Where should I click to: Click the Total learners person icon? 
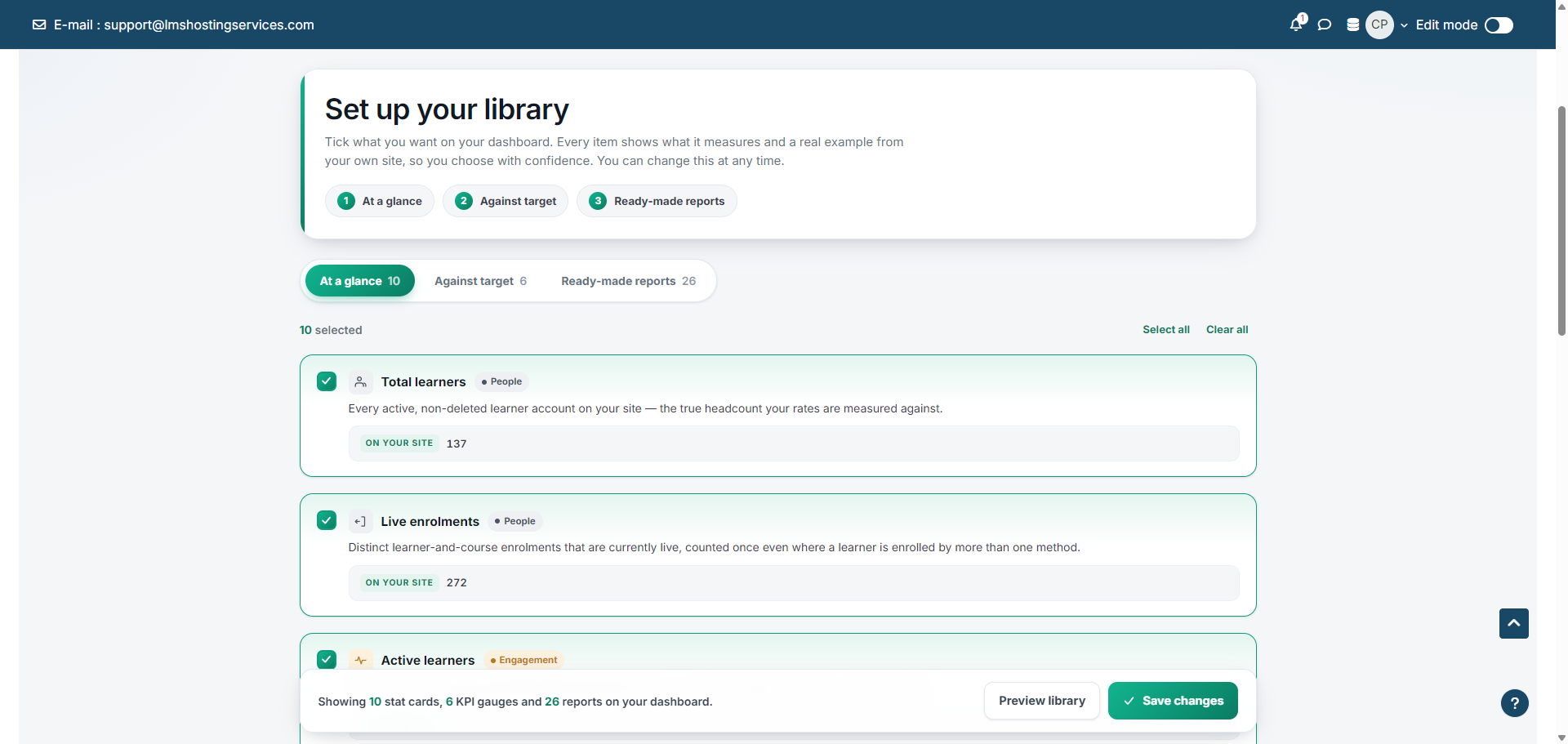360,381
